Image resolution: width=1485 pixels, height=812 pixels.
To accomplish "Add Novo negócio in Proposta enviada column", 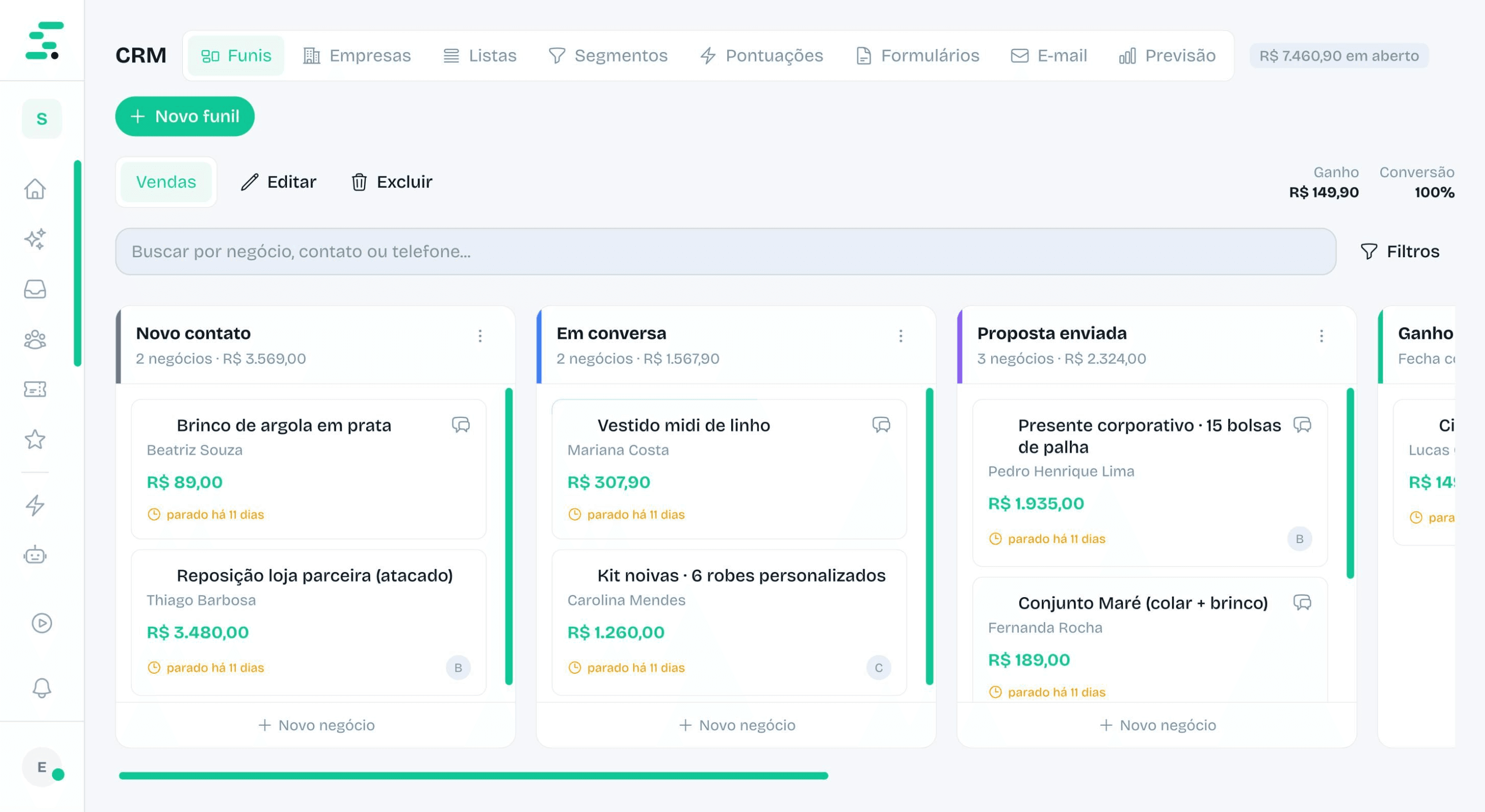I will 1158,725.
